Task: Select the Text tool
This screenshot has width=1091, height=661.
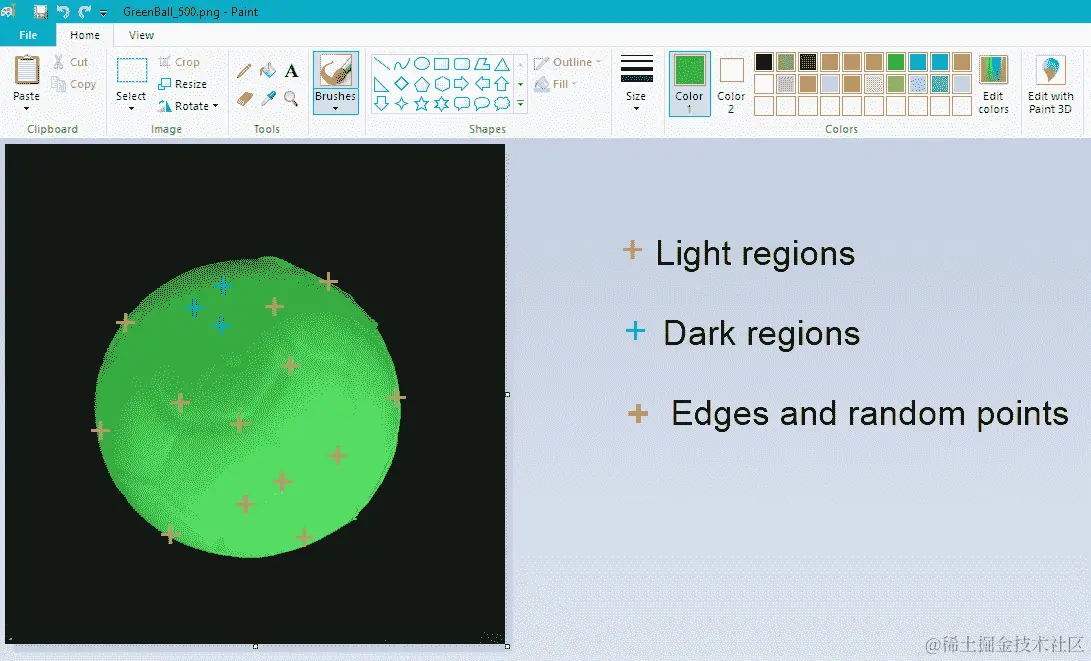Action: click(x=292, y=70)
